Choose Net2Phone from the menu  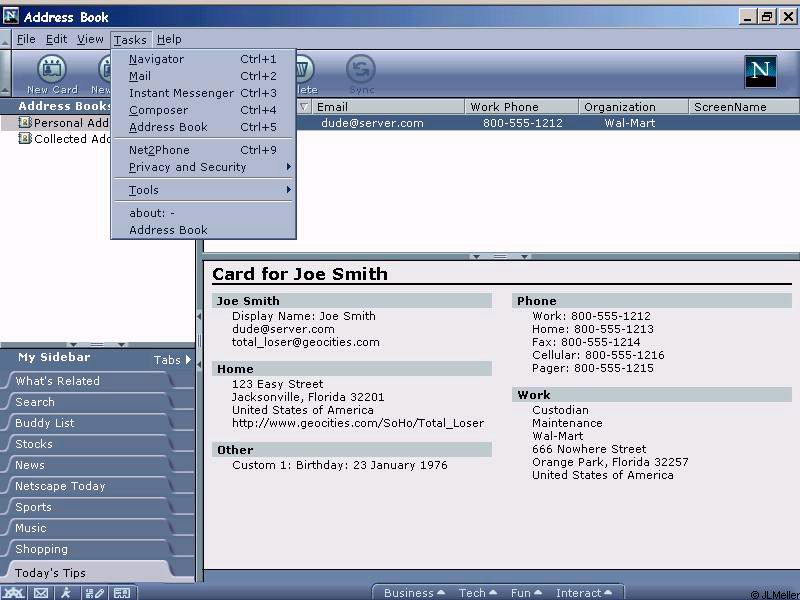(x=203, y=150)
